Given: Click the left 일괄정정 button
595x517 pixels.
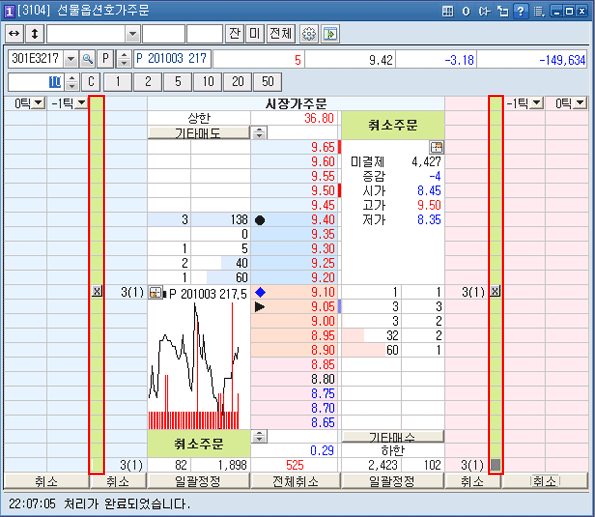Looking at the screenshot, I should (198, 481).
